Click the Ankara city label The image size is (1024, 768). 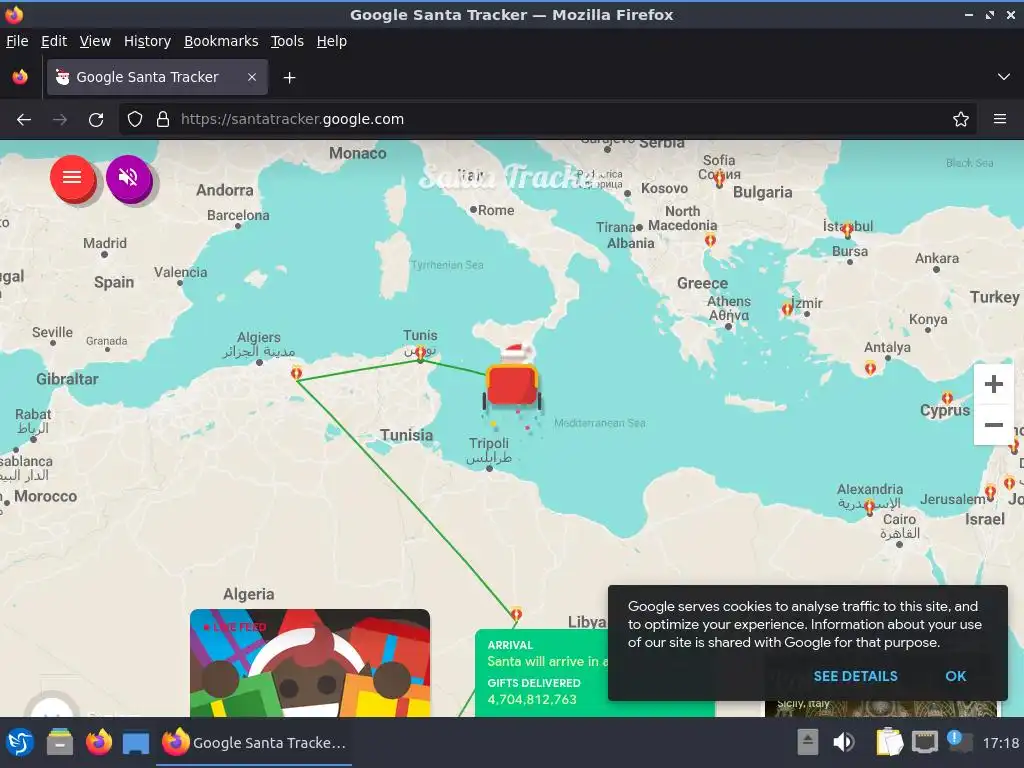pyautogui.click(x=936, y=258)
